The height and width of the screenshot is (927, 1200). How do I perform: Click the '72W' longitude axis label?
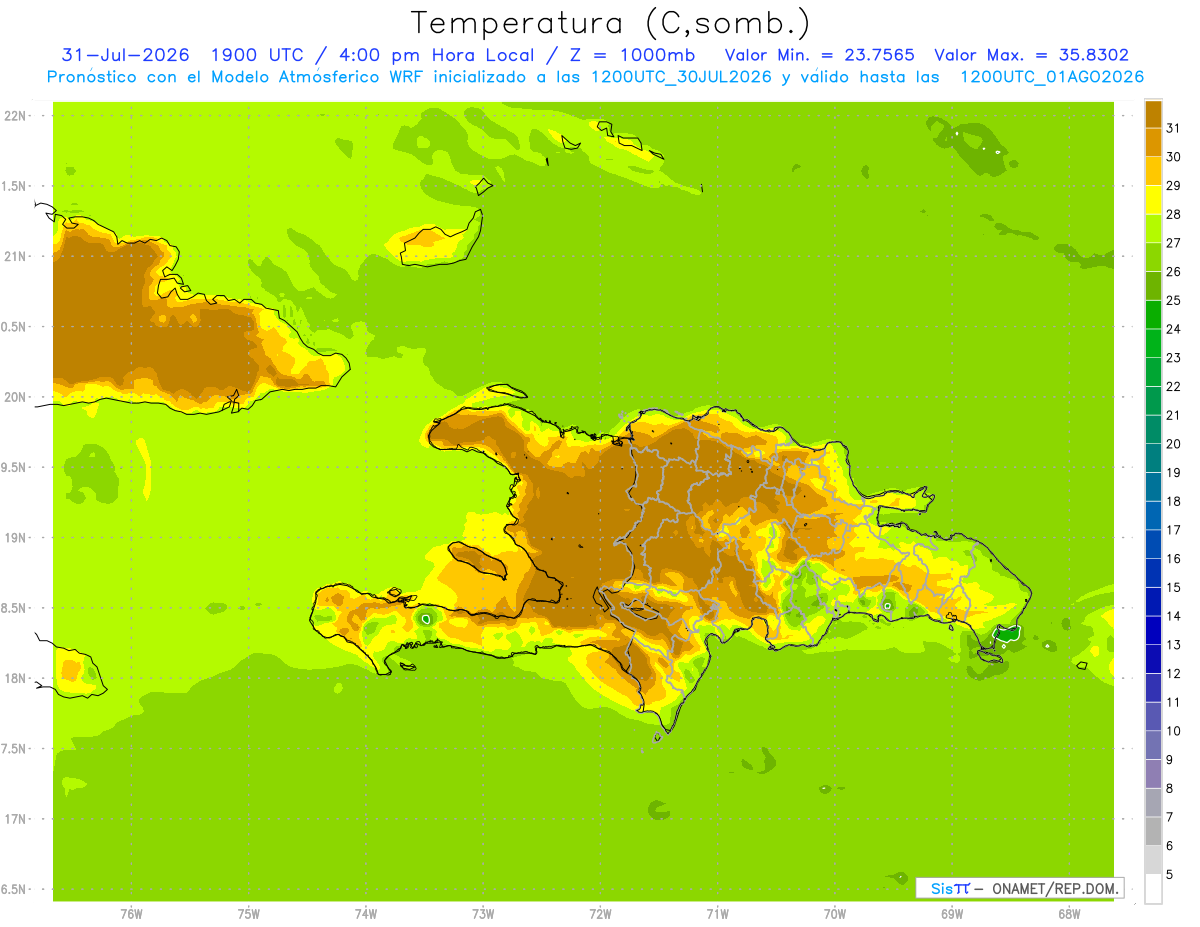(x=601, y=914)
